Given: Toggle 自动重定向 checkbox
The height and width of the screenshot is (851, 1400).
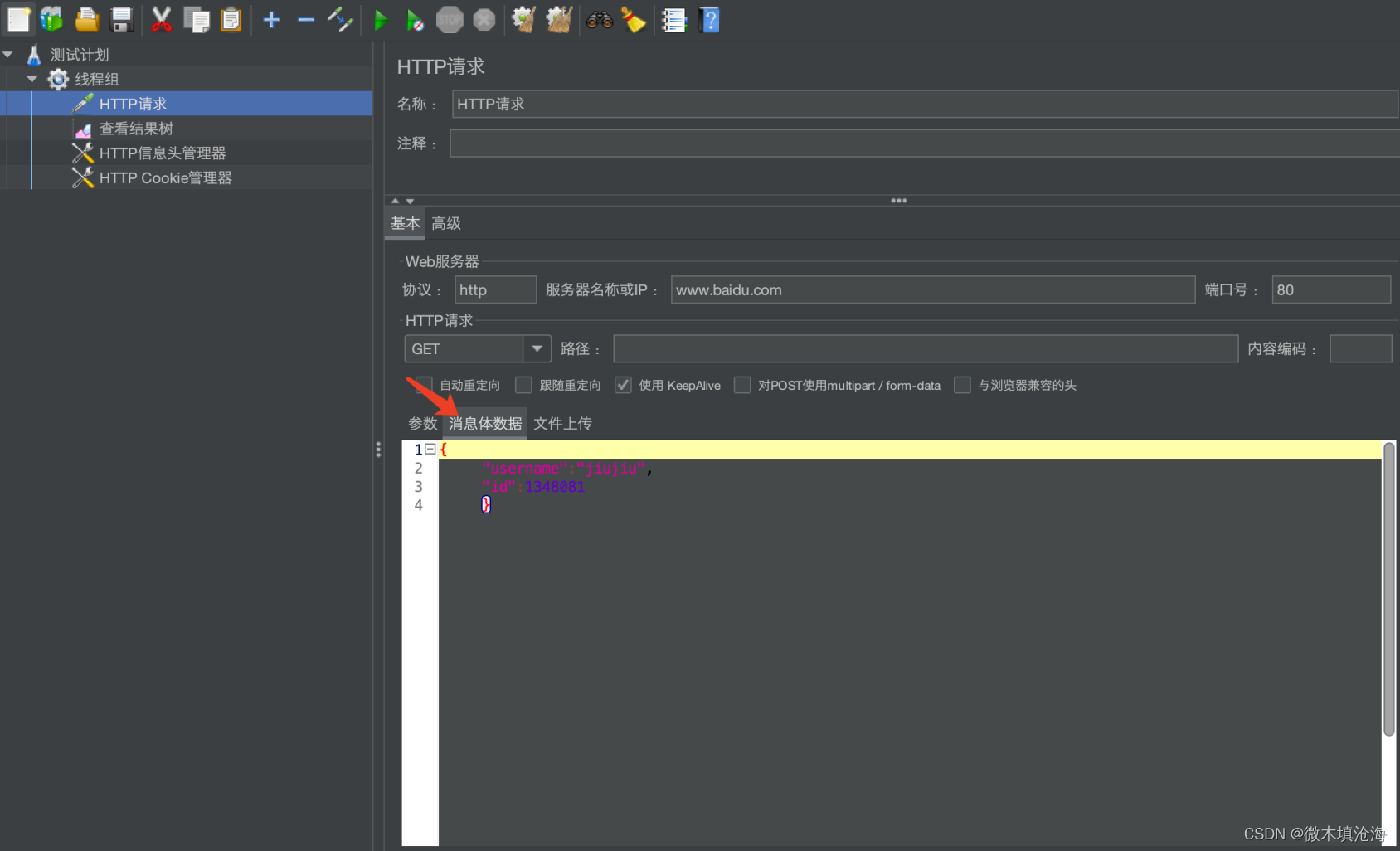Looking at the screenshot, I should pos(424,385).
